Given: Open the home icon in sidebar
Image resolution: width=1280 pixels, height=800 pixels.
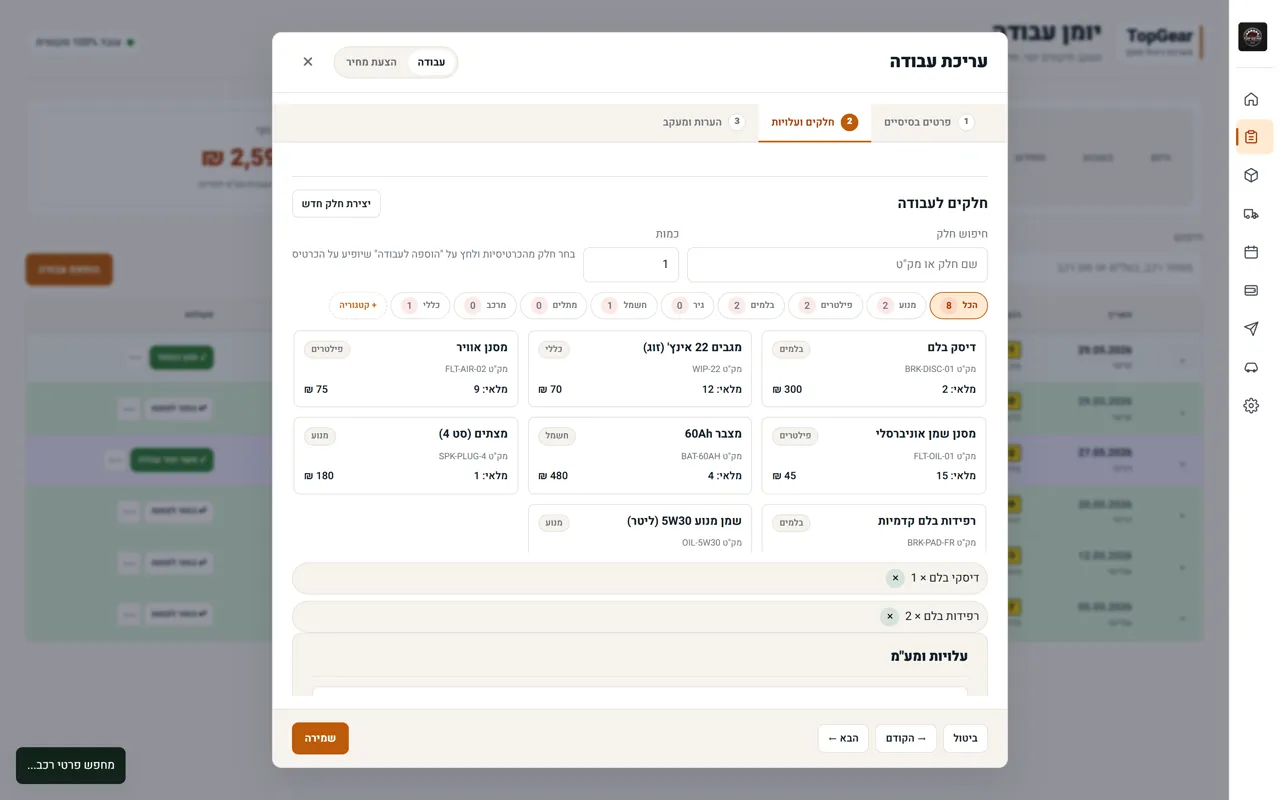Looking at the screenshot, I should 1251,99.
